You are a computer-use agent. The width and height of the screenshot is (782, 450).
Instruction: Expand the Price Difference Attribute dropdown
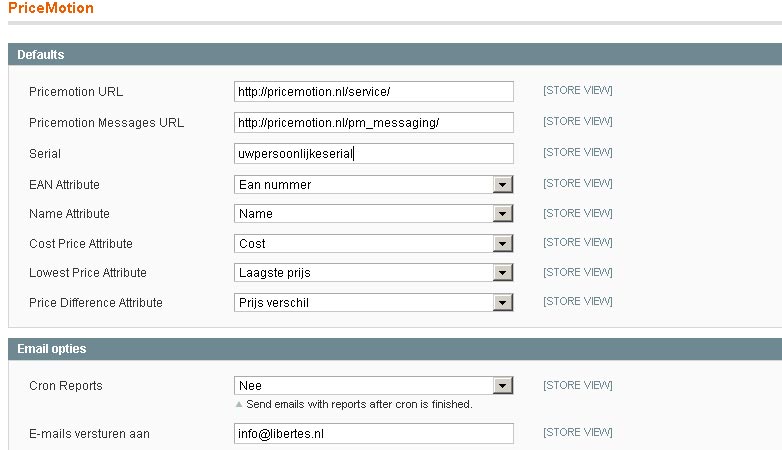tap(374, 302)
